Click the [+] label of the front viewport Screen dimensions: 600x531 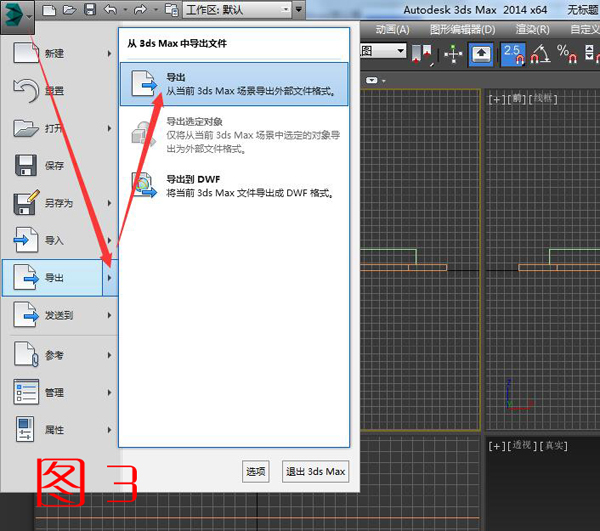coord(496,99)
